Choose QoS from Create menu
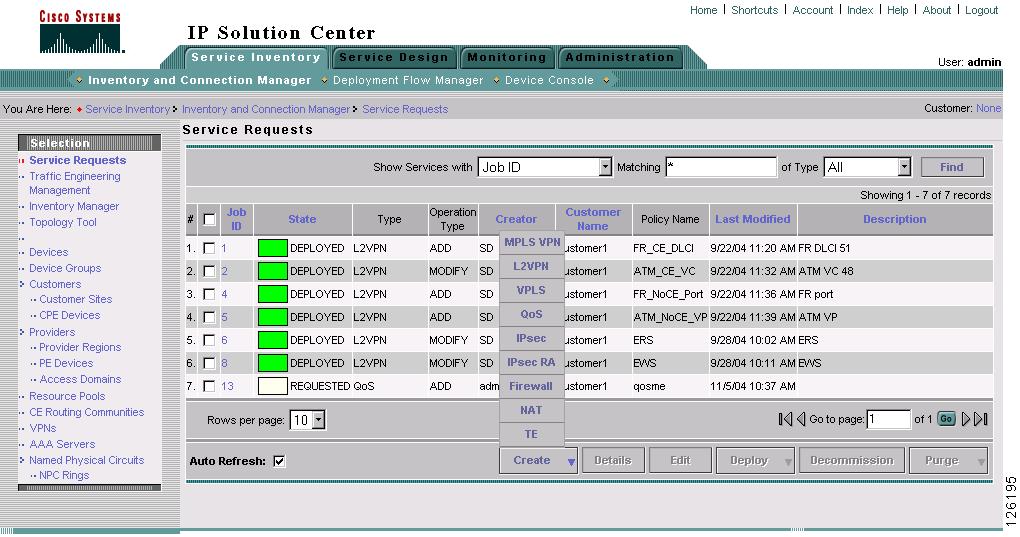Viewport: 1020px width, 537px height. coord(531,314)
